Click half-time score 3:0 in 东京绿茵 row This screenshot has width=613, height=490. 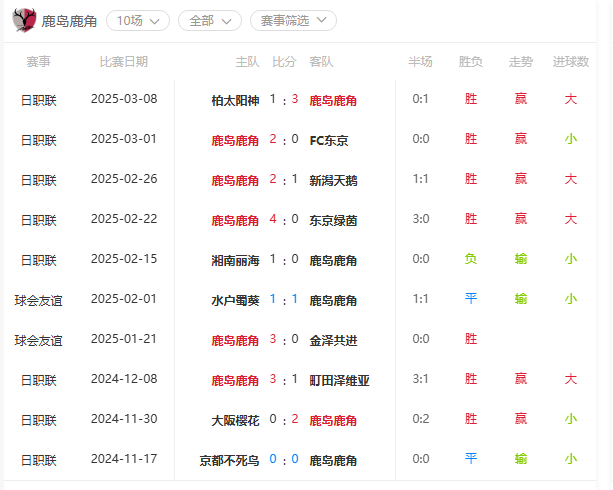pyautogui.click(x=421, y=219)
